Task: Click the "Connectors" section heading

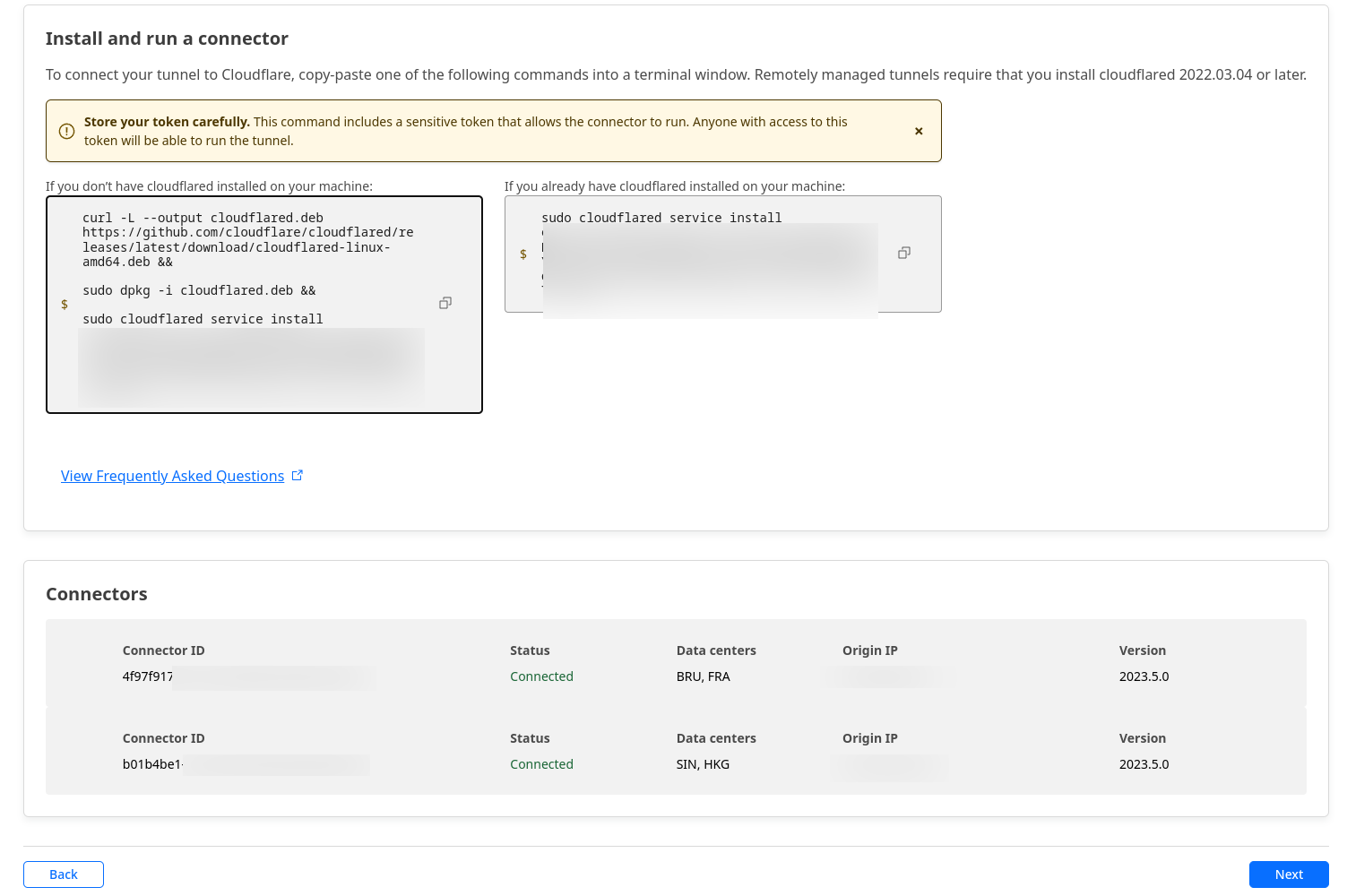Action: pos(97,594)
